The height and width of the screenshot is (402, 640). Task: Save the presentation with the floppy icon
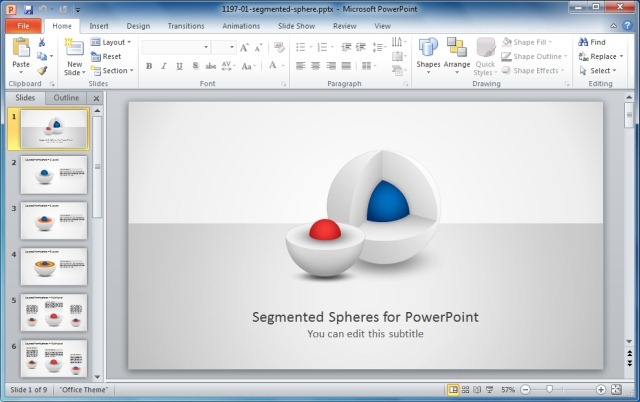click(28, 9)
